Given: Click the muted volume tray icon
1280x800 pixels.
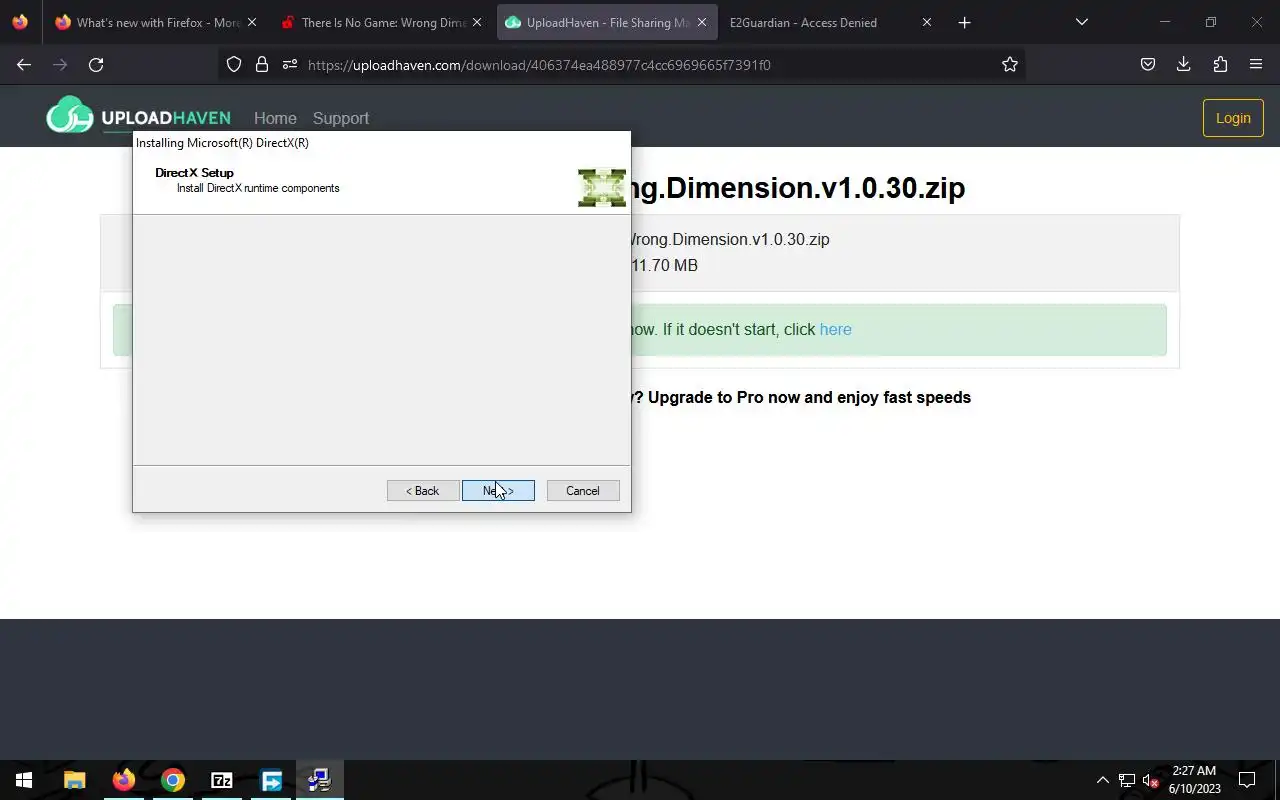Looking at the screenshot, I should point(1151,780).
